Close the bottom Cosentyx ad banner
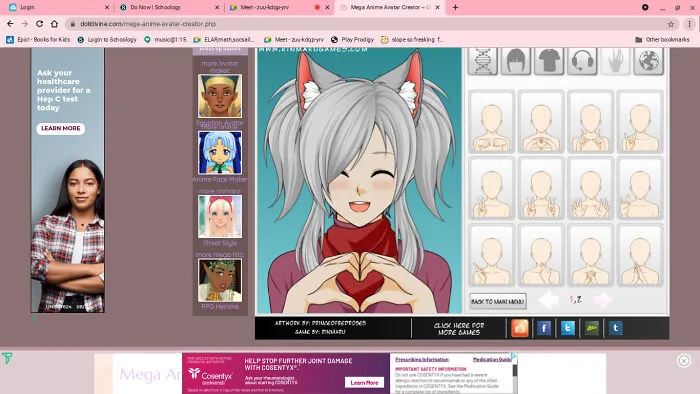700x394 pixels. 683,361
